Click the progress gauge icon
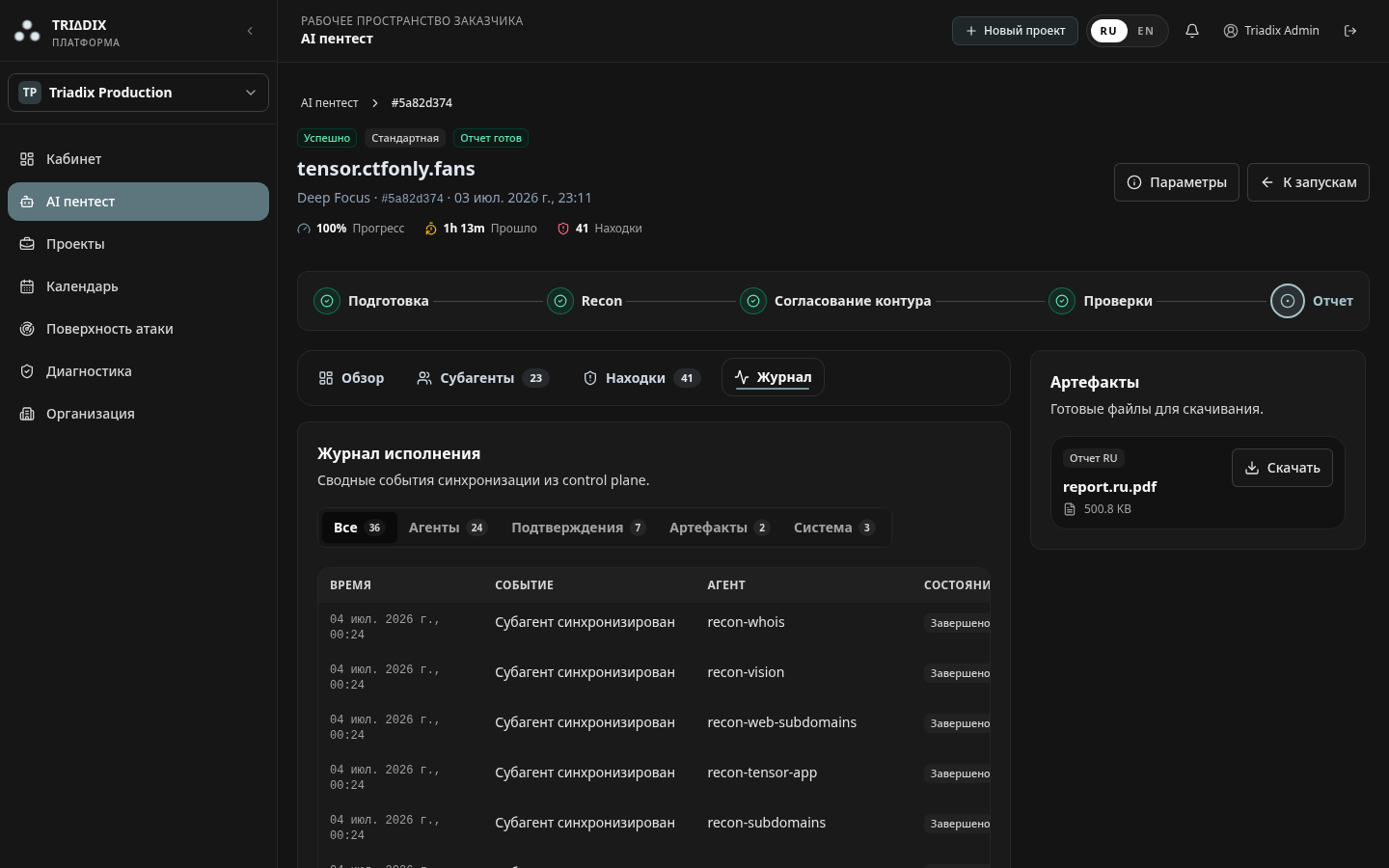This screenshot has width=1389, height=868. click(x=304, y=229)
